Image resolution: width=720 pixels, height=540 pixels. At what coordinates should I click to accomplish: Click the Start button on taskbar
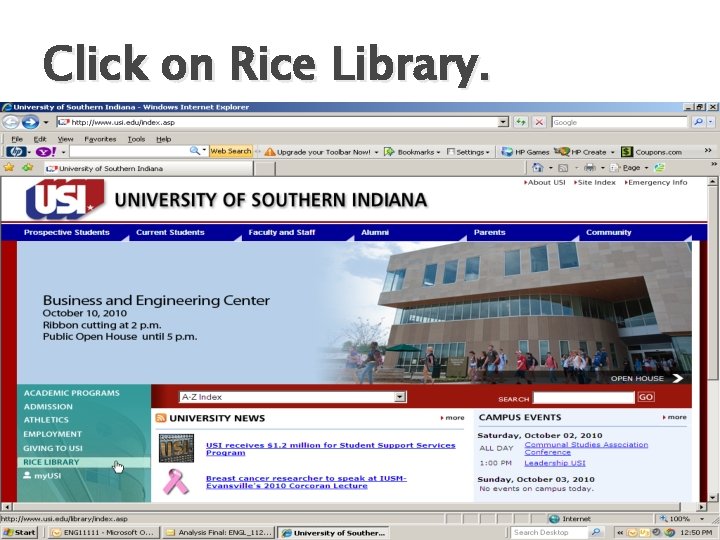tap(19, 533)
